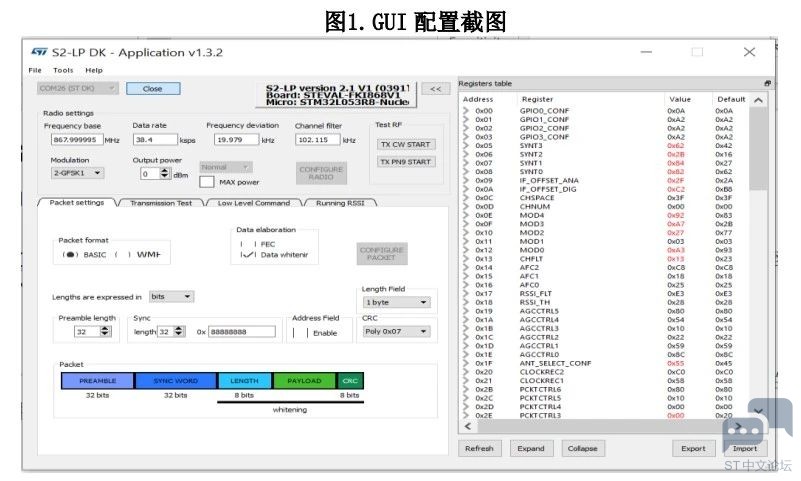
Task: Select the Packet settings tab
Action: click(77, 202)
